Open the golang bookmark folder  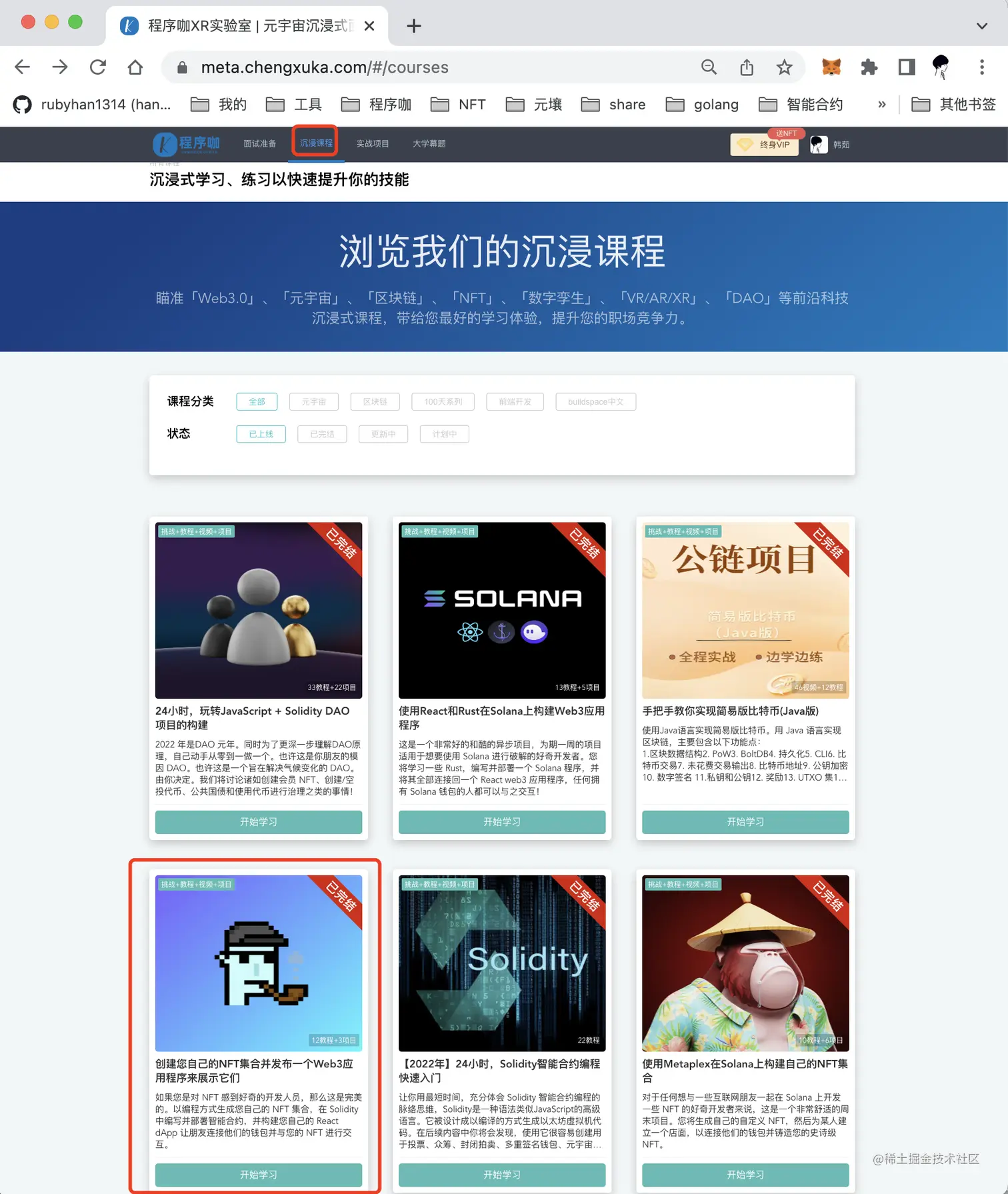[703, 105]
